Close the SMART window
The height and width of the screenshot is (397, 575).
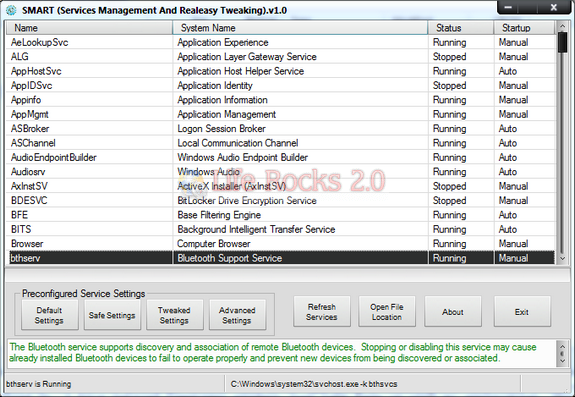554,7
